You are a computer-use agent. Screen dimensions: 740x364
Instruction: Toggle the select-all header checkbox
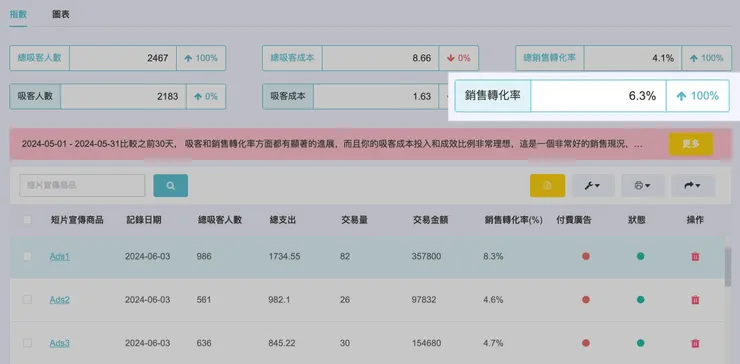[x=27, y=220]
